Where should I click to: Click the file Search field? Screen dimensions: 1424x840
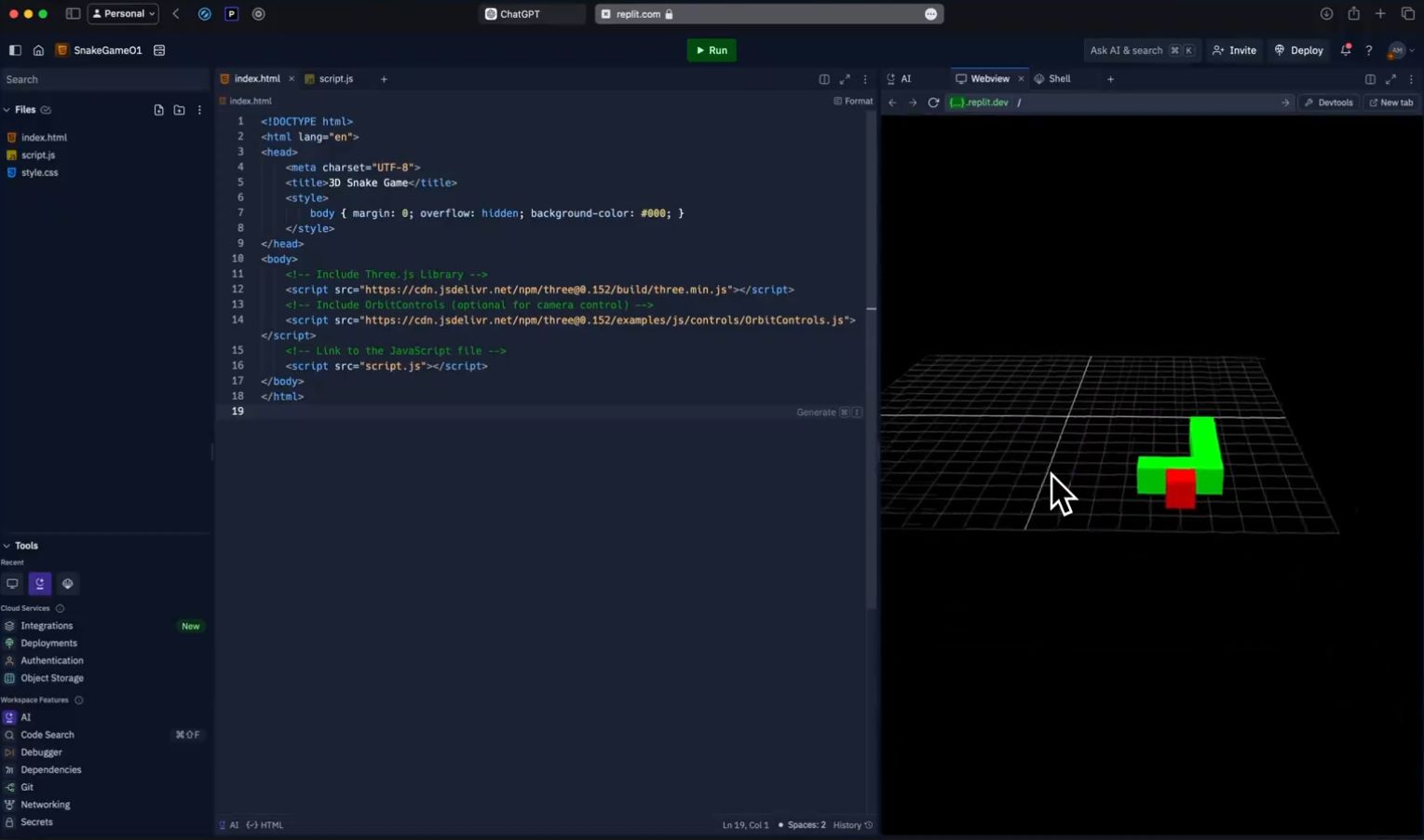[104, 80]
